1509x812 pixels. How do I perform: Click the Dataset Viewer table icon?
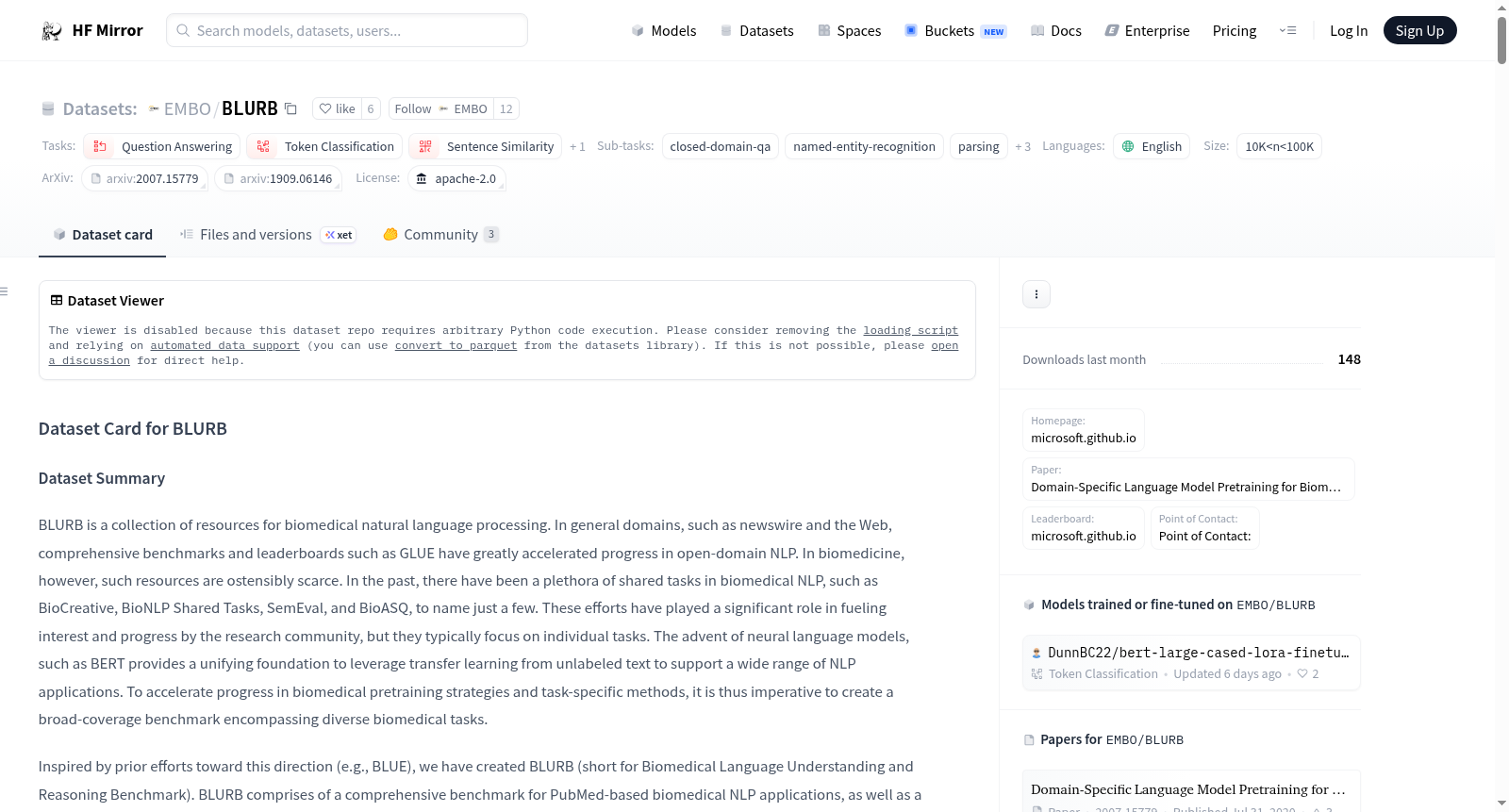[x=57, y=301]
